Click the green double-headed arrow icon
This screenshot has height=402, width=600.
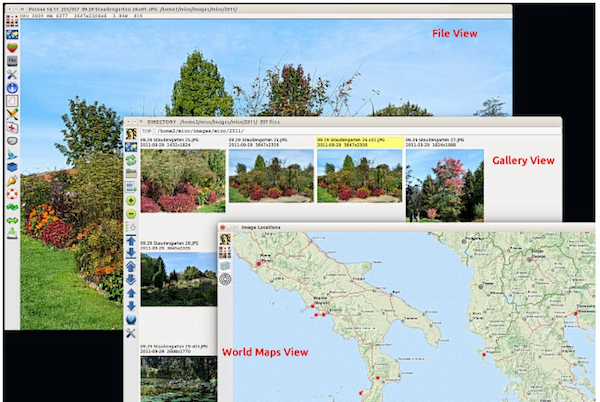pyautogui.click(x=12, y=220)
